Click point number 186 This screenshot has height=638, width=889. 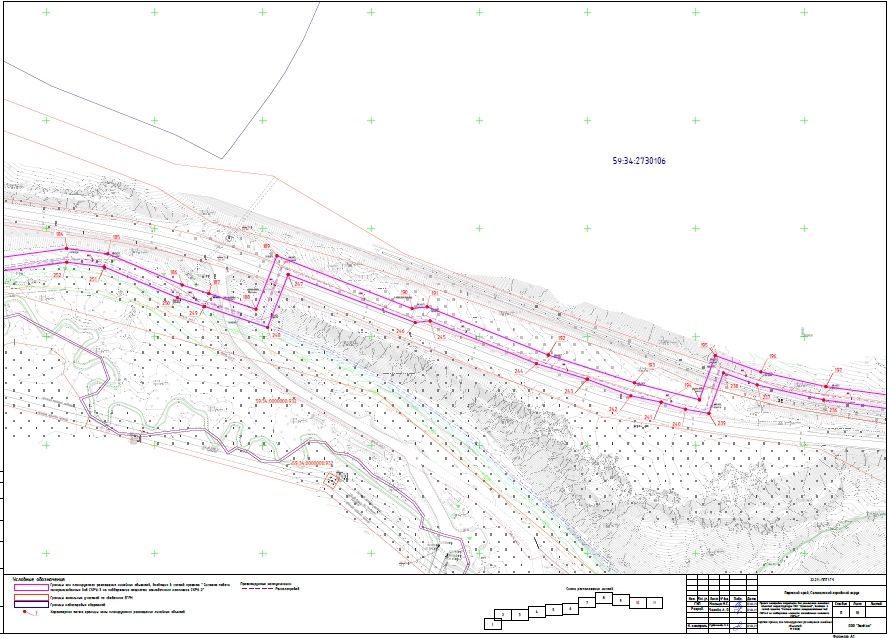(x=173, y=273)
